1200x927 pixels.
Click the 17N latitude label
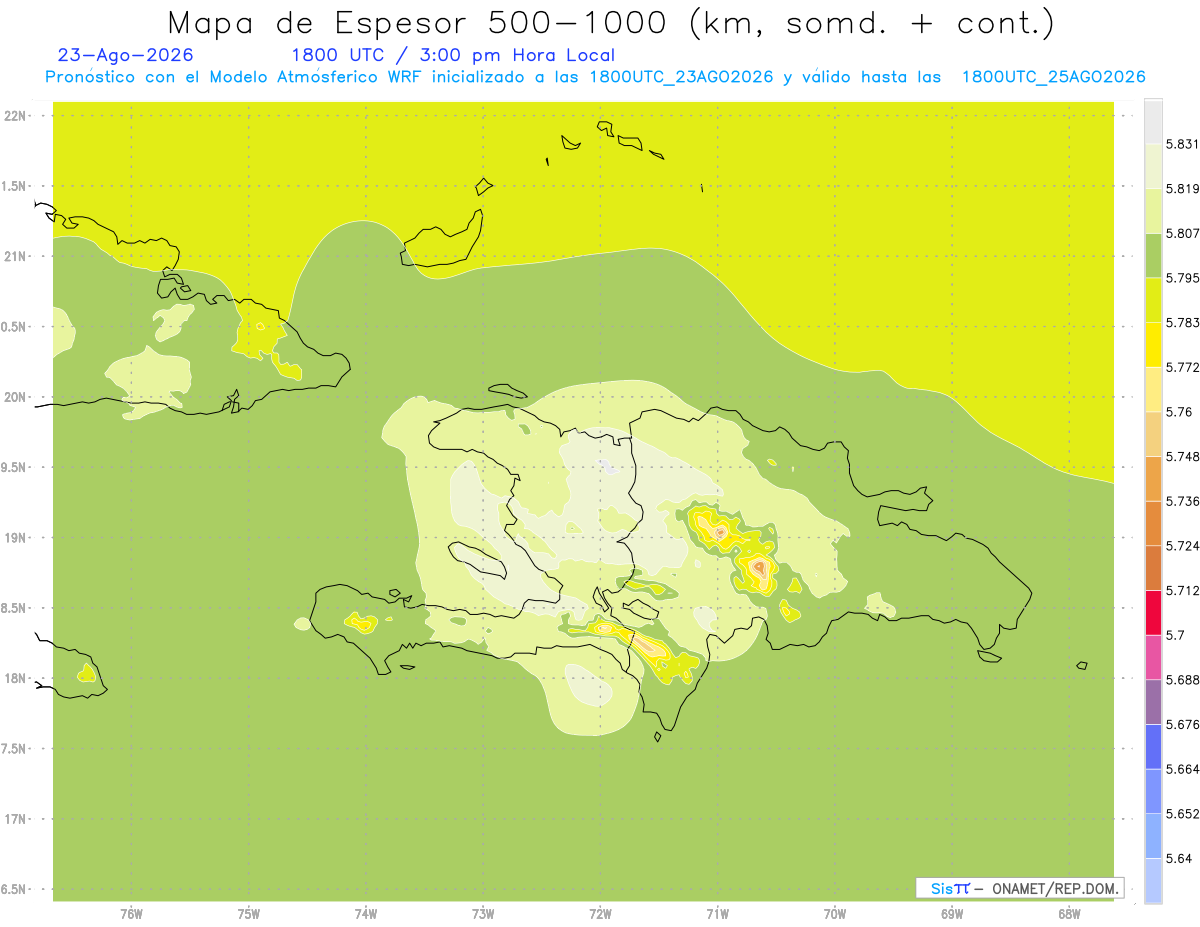click(15, 819)
